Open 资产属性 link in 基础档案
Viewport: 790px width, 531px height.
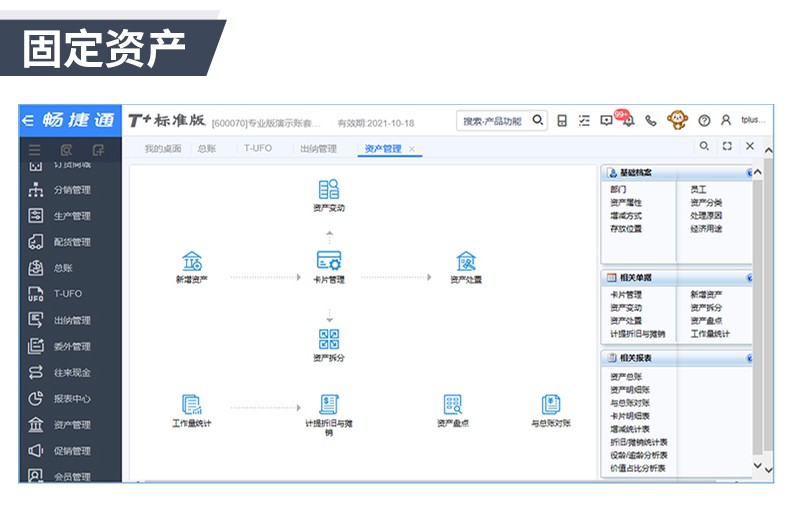click(626, 203)
